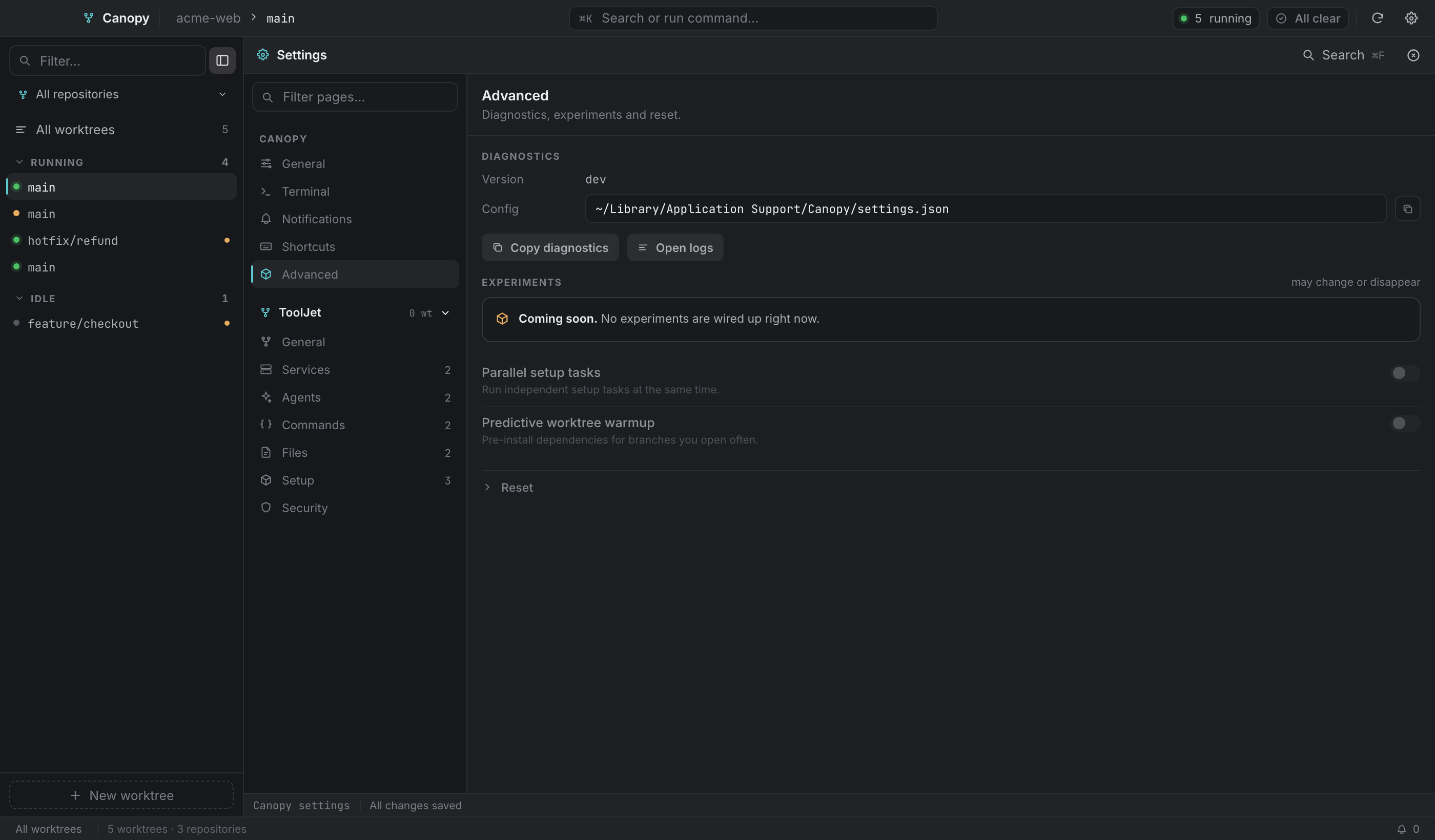
Task: Copy config path using the copy icon
Action: (x=1407, y=209)
